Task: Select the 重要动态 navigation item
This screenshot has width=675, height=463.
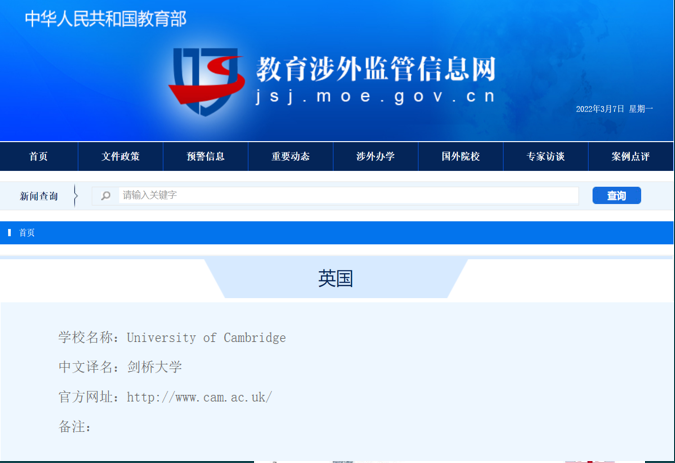Action: click(290, 157)
